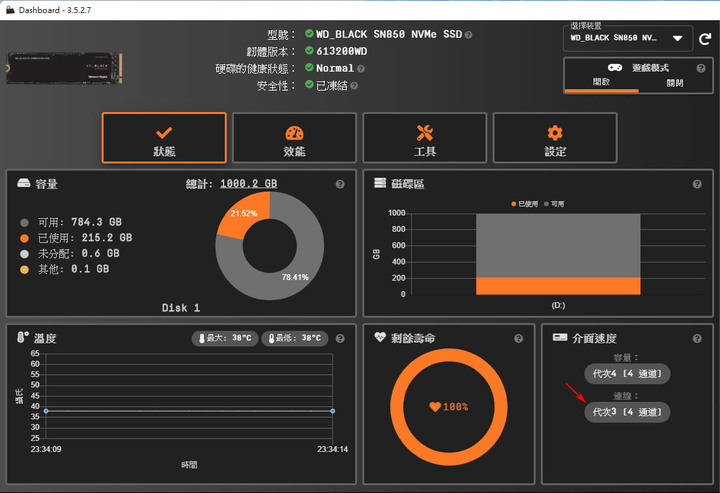Click the refresh arrow icon
Image resolution: width=720 pixels, height=493 pixels.
[x=705, y=39]
